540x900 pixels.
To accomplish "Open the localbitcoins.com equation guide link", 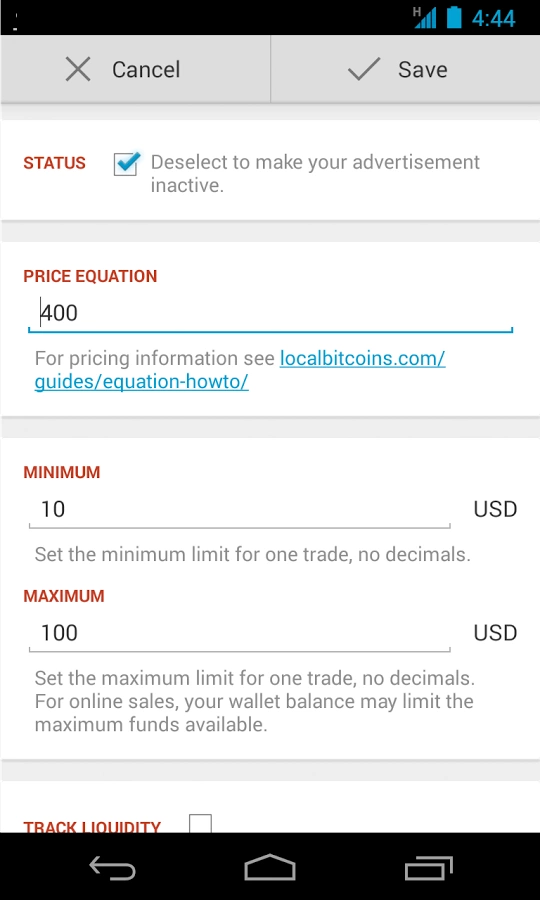I will (x=240, y=370).
